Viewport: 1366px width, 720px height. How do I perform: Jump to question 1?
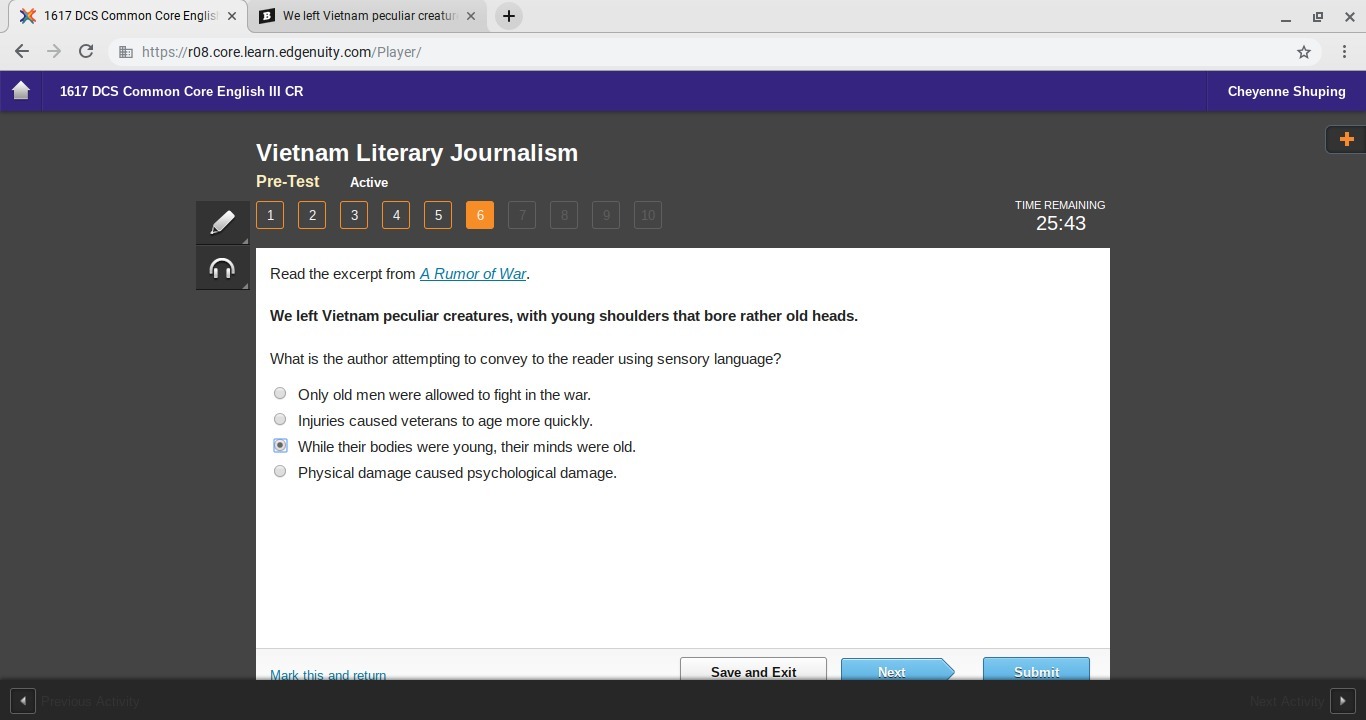270,215
